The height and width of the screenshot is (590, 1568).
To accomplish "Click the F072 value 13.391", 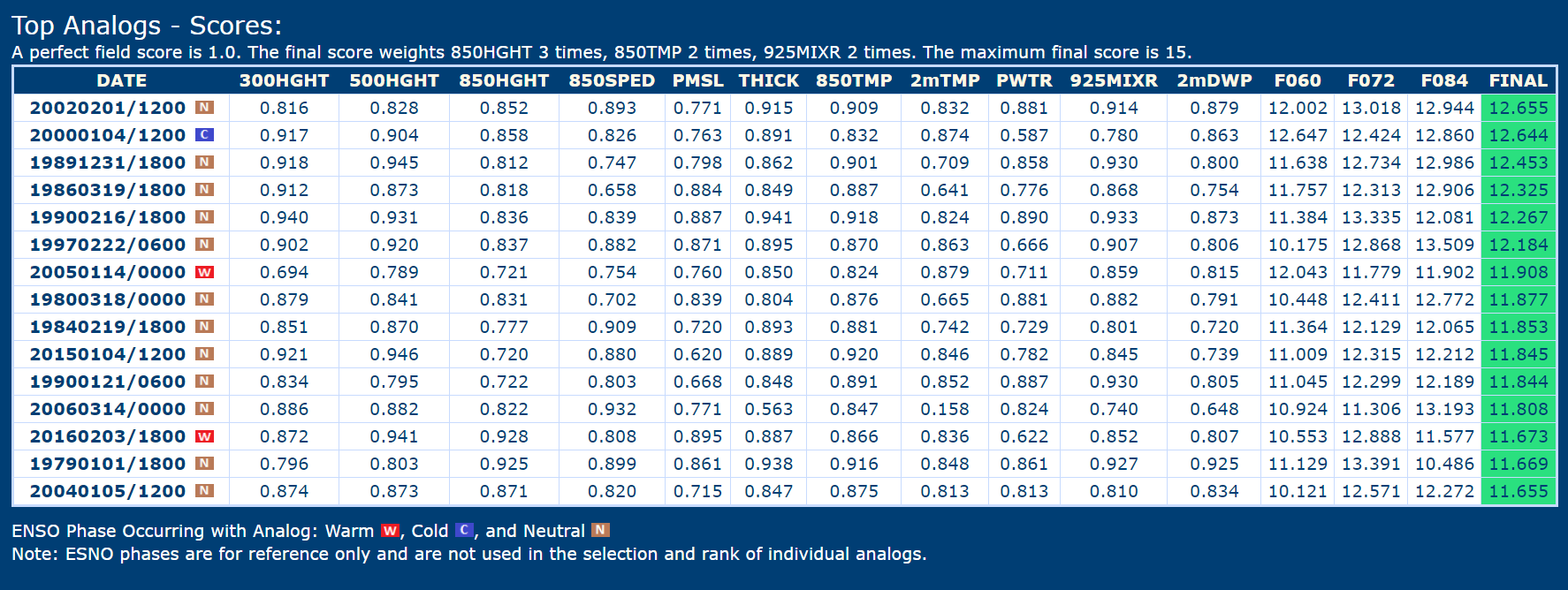I will 1371,464.
